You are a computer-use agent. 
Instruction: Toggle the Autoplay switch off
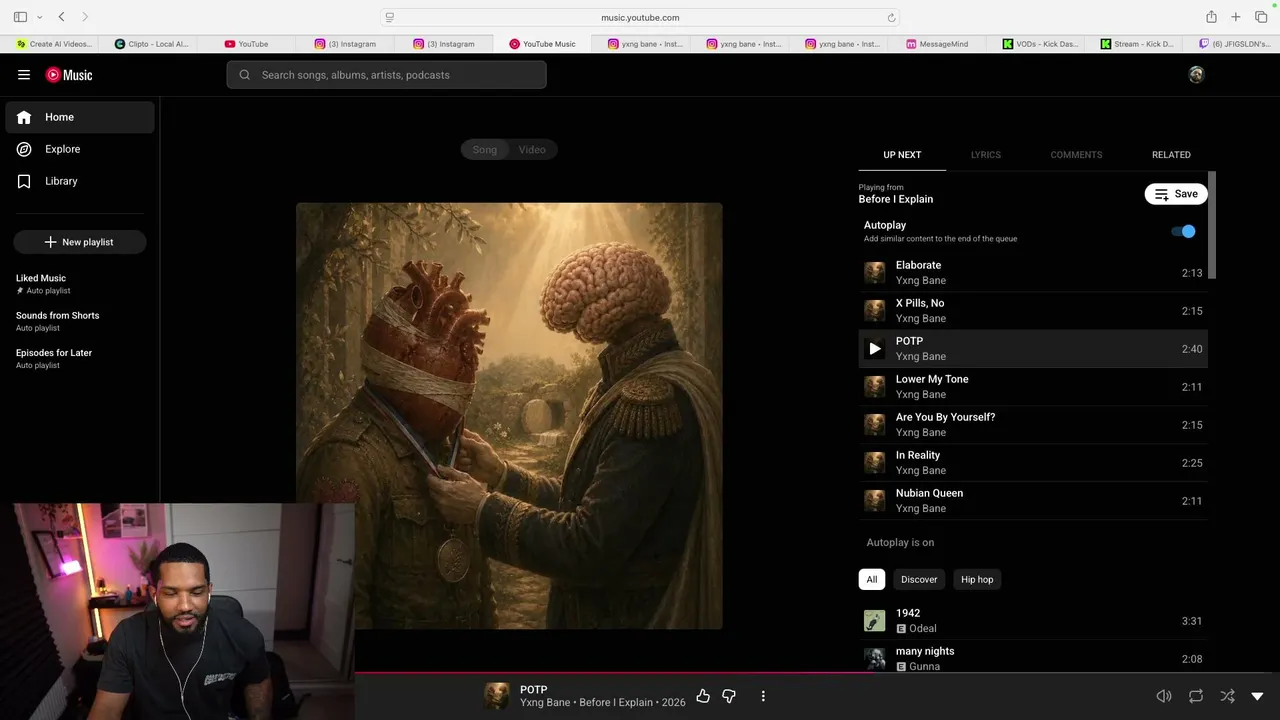[x=1183, y=231]
